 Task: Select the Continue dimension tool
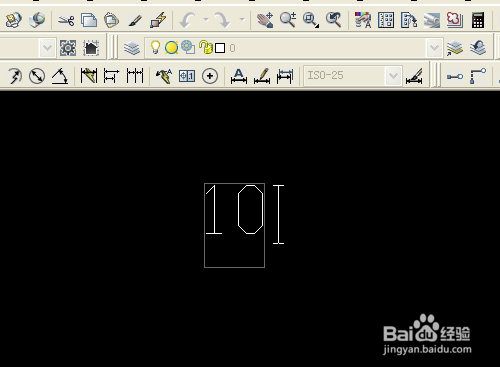click(135, 76)
